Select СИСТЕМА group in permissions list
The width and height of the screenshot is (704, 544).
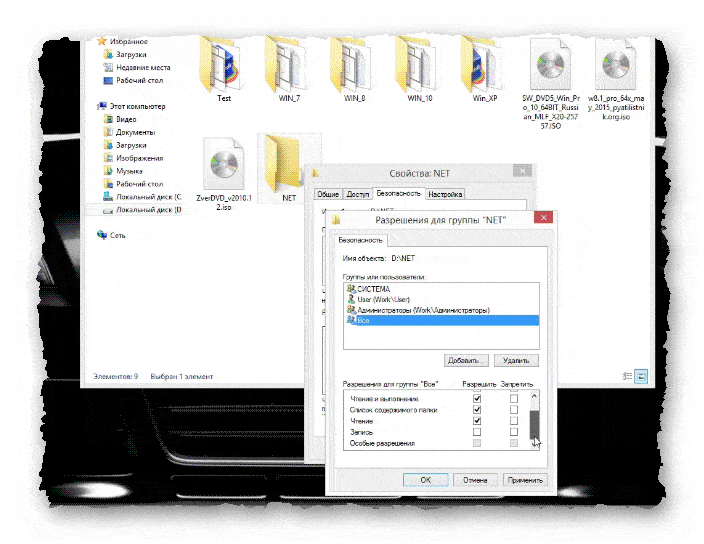442,289
